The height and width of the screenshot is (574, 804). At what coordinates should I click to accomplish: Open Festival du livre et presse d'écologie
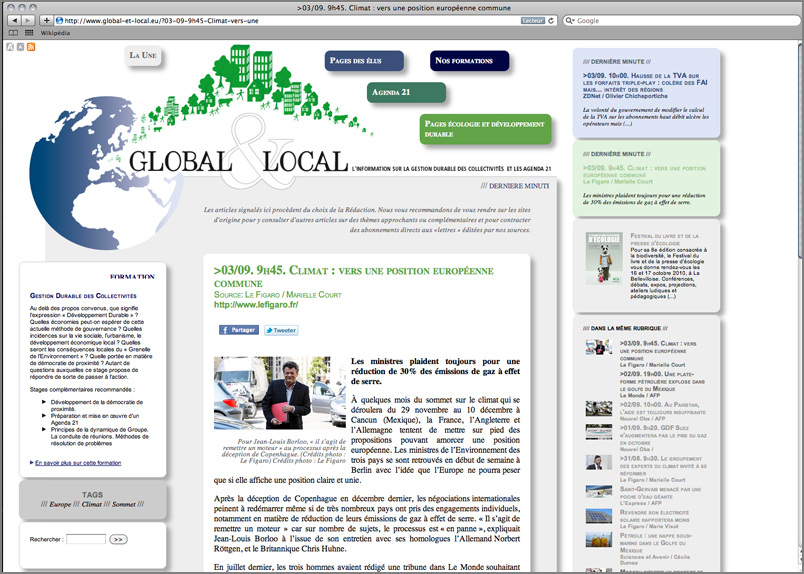tap(665, 240)
